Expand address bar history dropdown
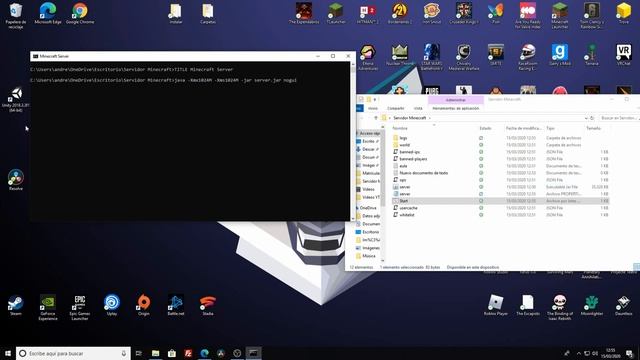 coord(586,118)
